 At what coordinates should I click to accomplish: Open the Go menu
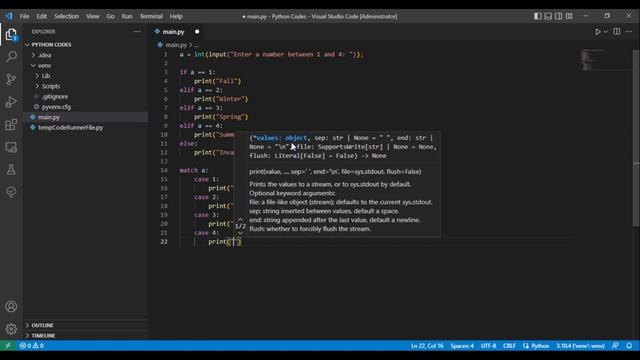[x=110, y=16]
